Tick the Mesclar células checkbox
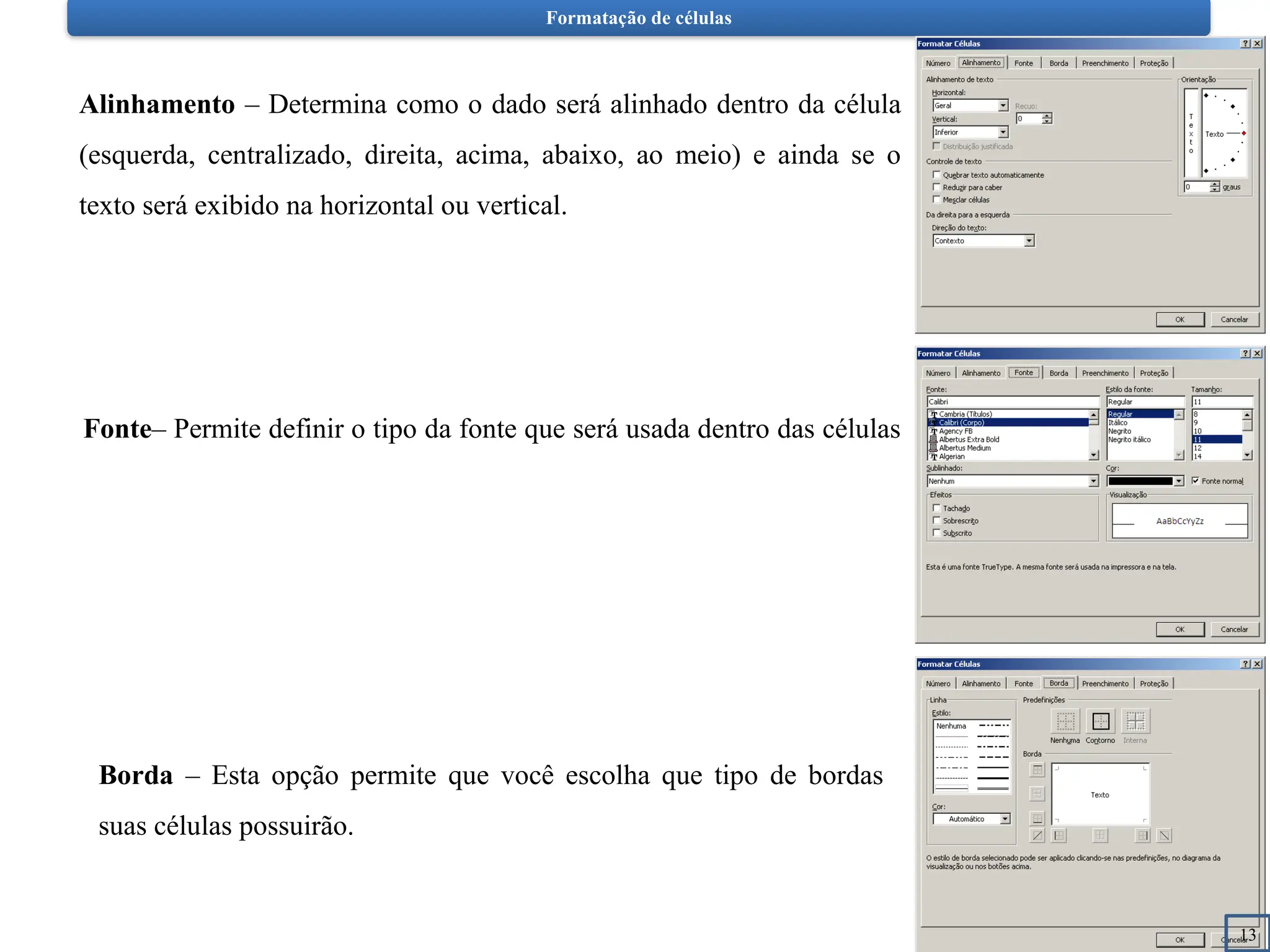1270x952 pixels. point(936,200)
